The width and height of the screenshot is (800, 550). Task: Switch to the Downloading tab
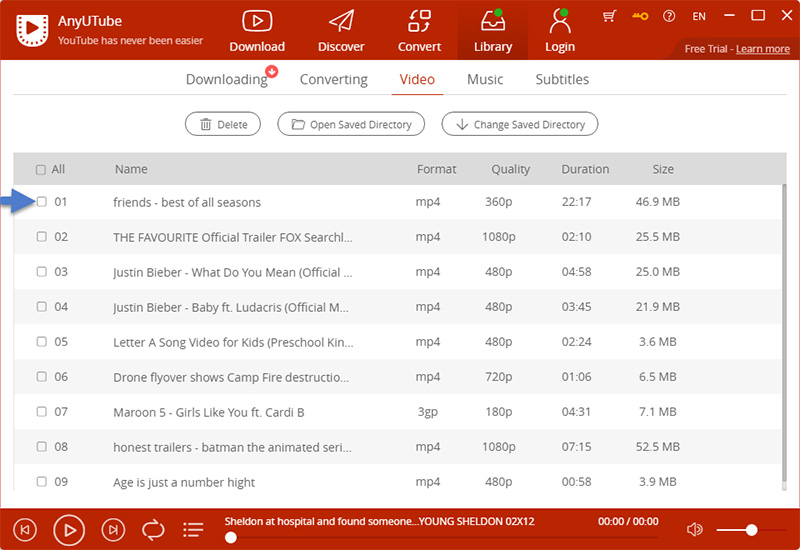pos(227,80)
